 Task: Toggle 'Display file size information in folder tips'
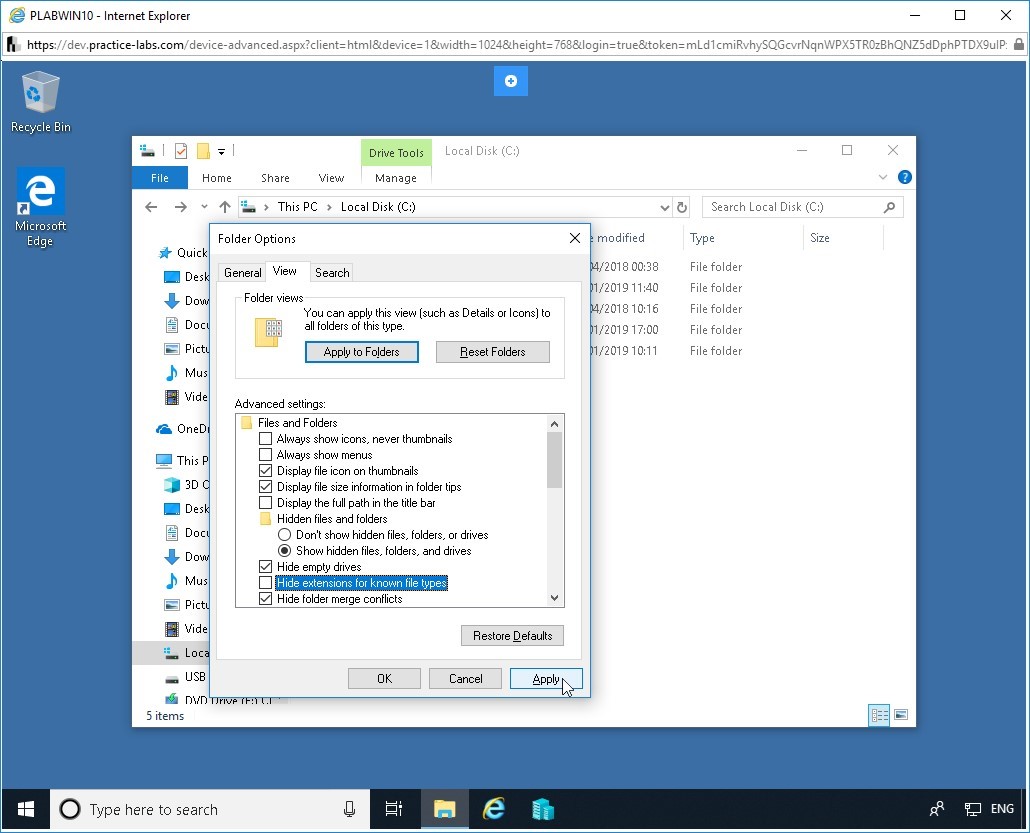[265, 487]
